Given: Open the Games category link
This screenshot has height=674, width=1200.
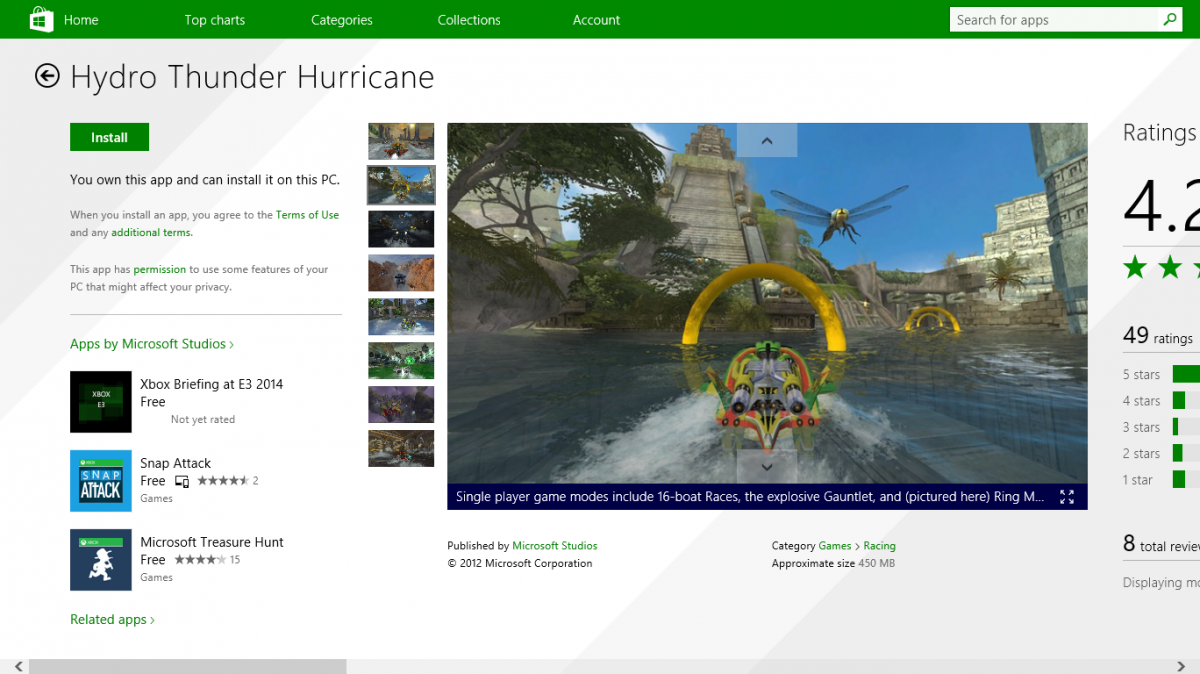Looking at the screenshot, I should pyautogui.click(x=835, y=546).
